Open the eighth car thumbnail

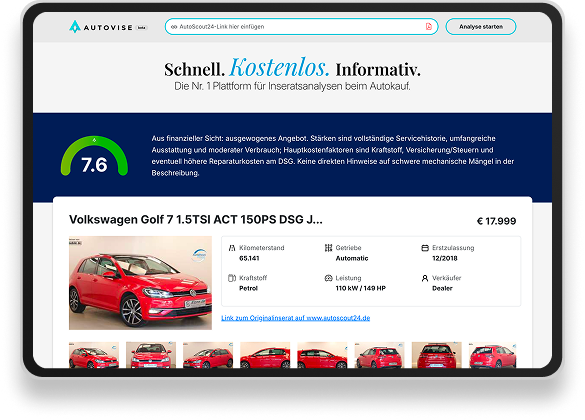[493, 355]
